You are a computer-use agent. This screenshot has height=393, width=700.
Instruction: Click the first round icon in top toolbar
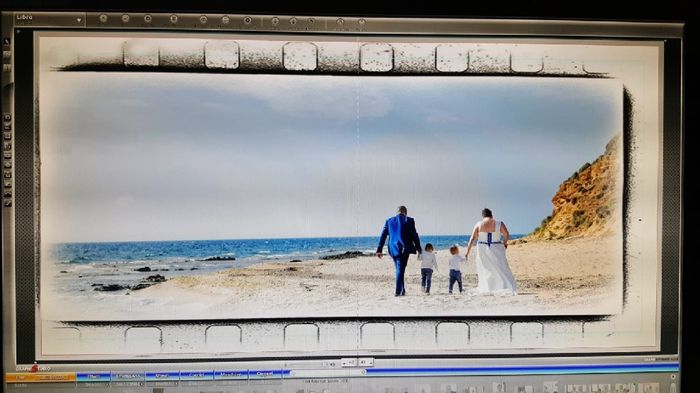pos(103,18)
